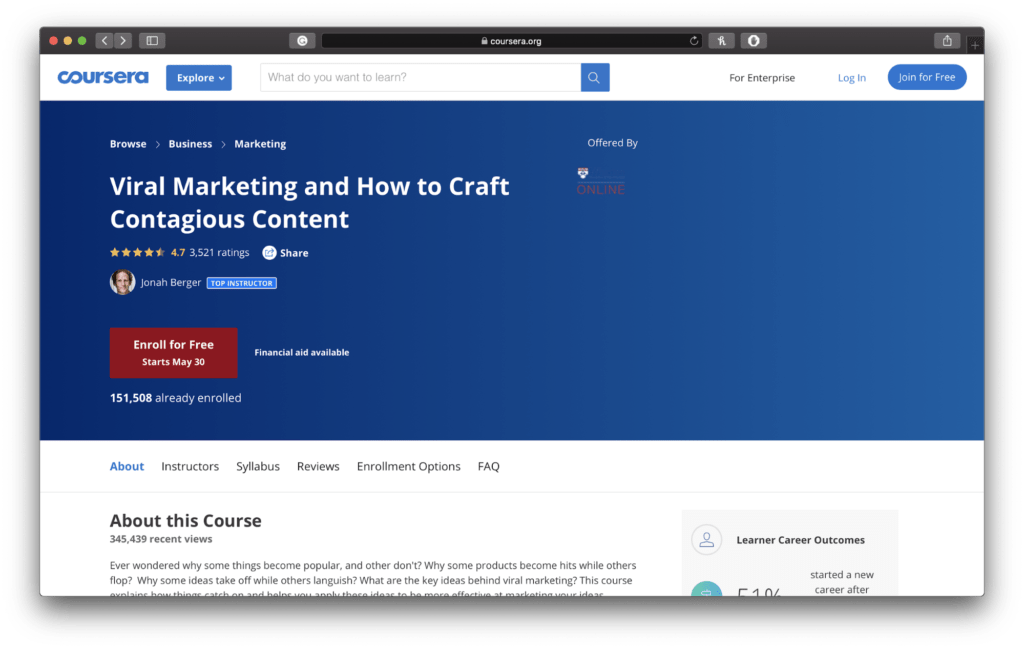The image size is (1024, 649).
Task: Click Business breadcrumb
Action: click(190, 144)
